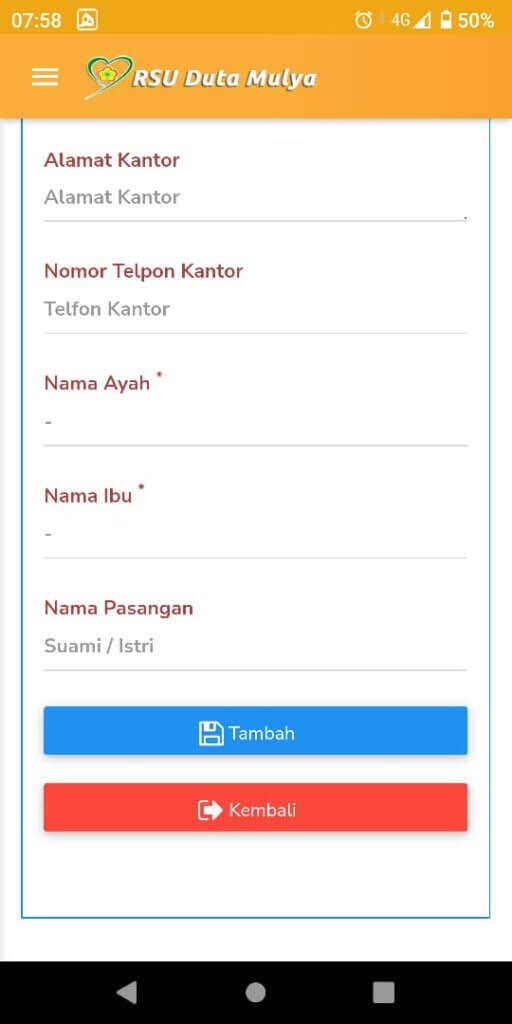Tap the RSU Duta Mulya heart logo
The width and height of the screenshot is (512, 1024).
pyautogui.click(x=108, y=76)
